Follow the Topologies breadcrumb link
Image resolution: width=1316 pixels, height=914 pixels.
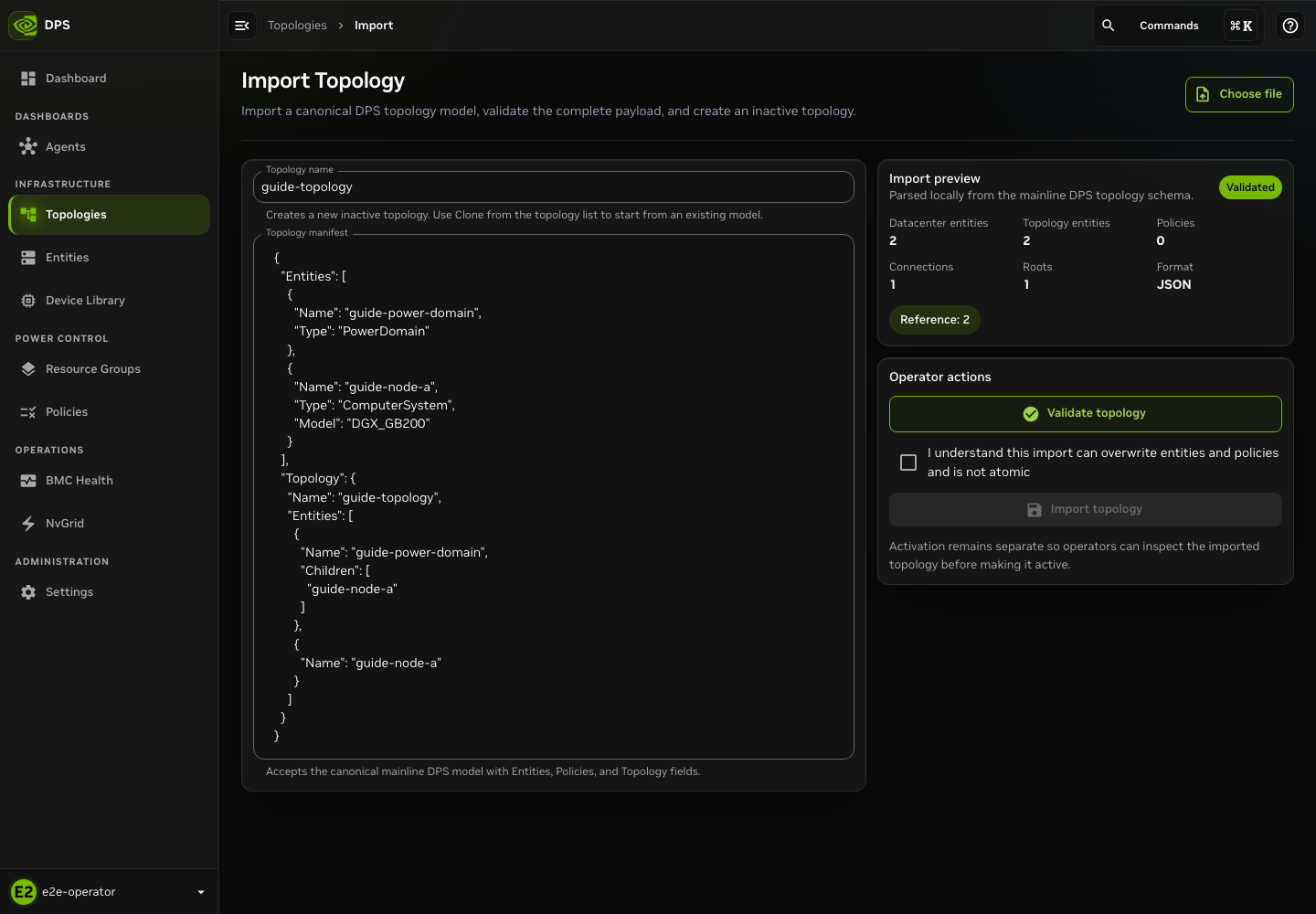tap(297, 26)
